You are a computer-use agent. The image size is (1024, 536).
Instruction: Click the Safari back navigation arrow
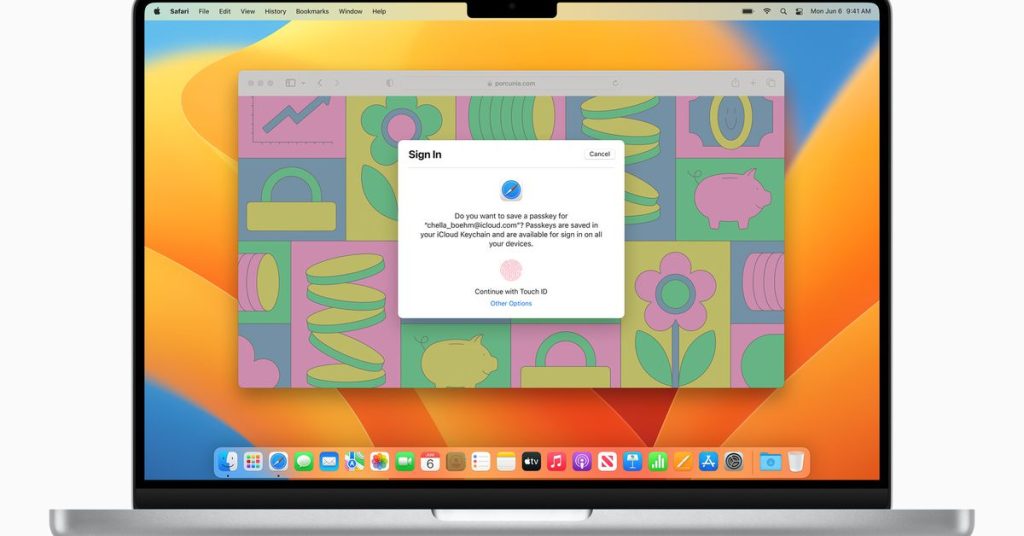pyautogui.click(x=320, y=83)
